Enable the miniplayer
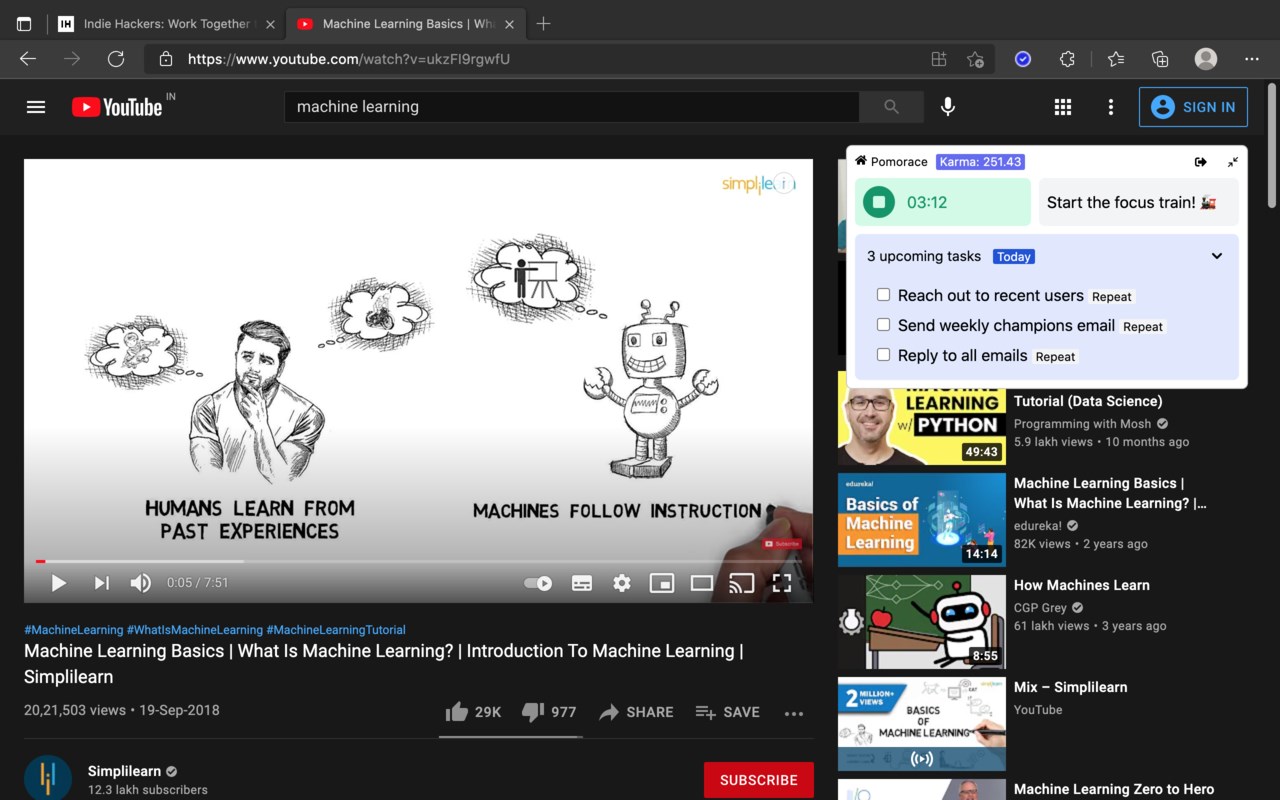This screenshot has width=1280, height=800. coord(662,583)
